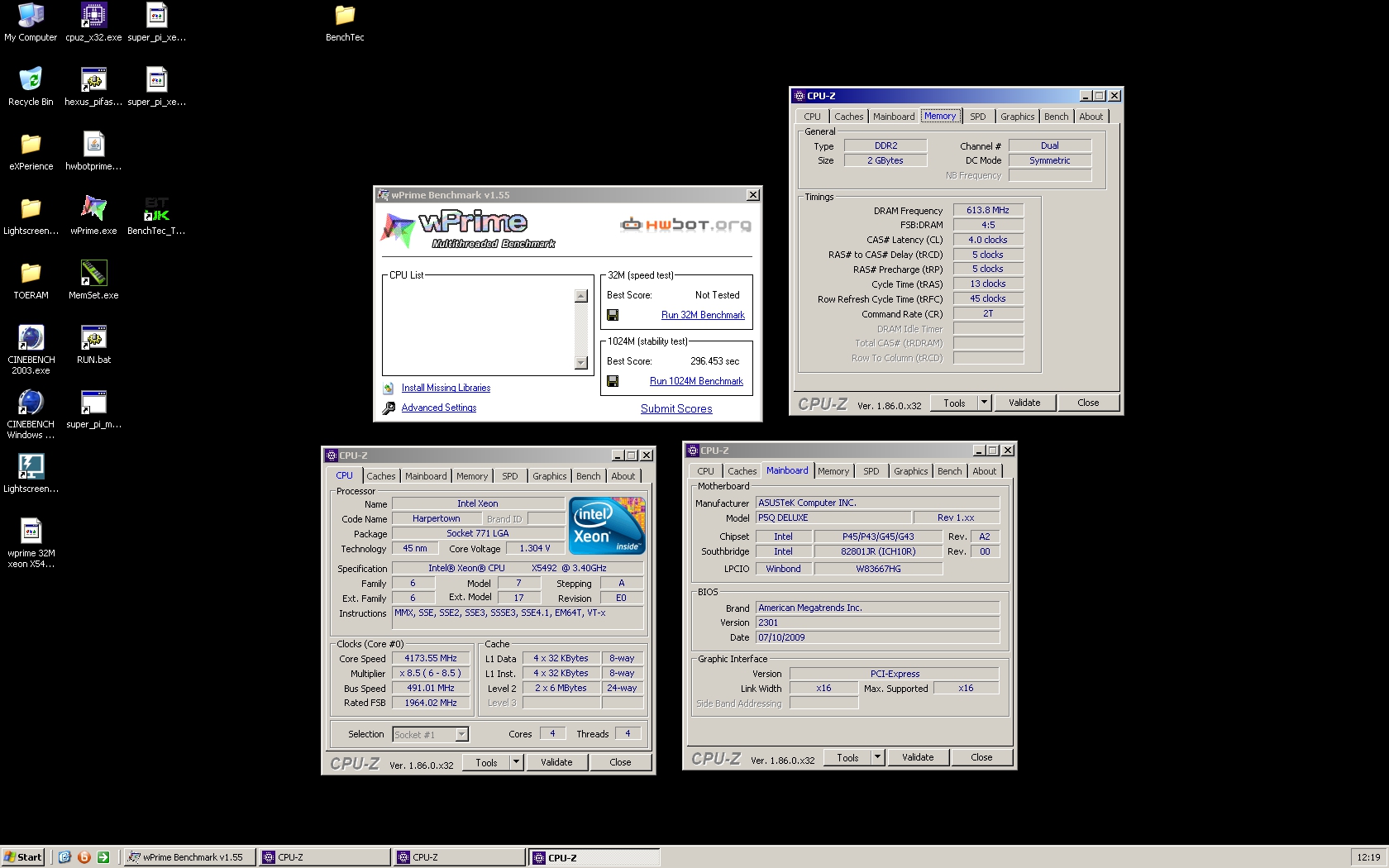Image resolution: width=1389 pixels, height=868 pixels.
Task: Open the Install Missing Libraries link
Action: [x=446, y=388]
